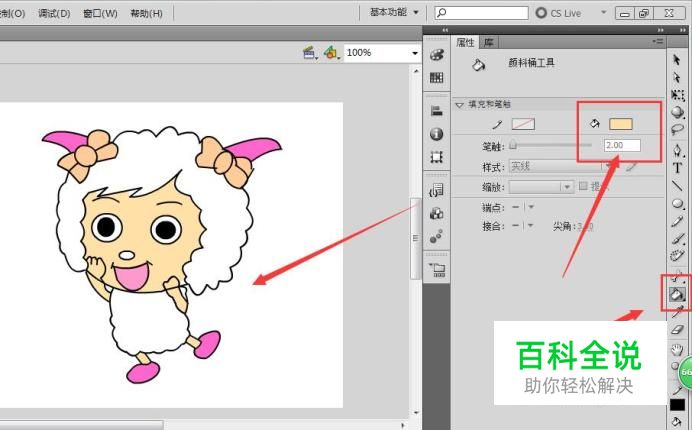The width and height of the screenshot is (692, 430).
Task: Collapse the tools panel double arrows
Action: 683,30
